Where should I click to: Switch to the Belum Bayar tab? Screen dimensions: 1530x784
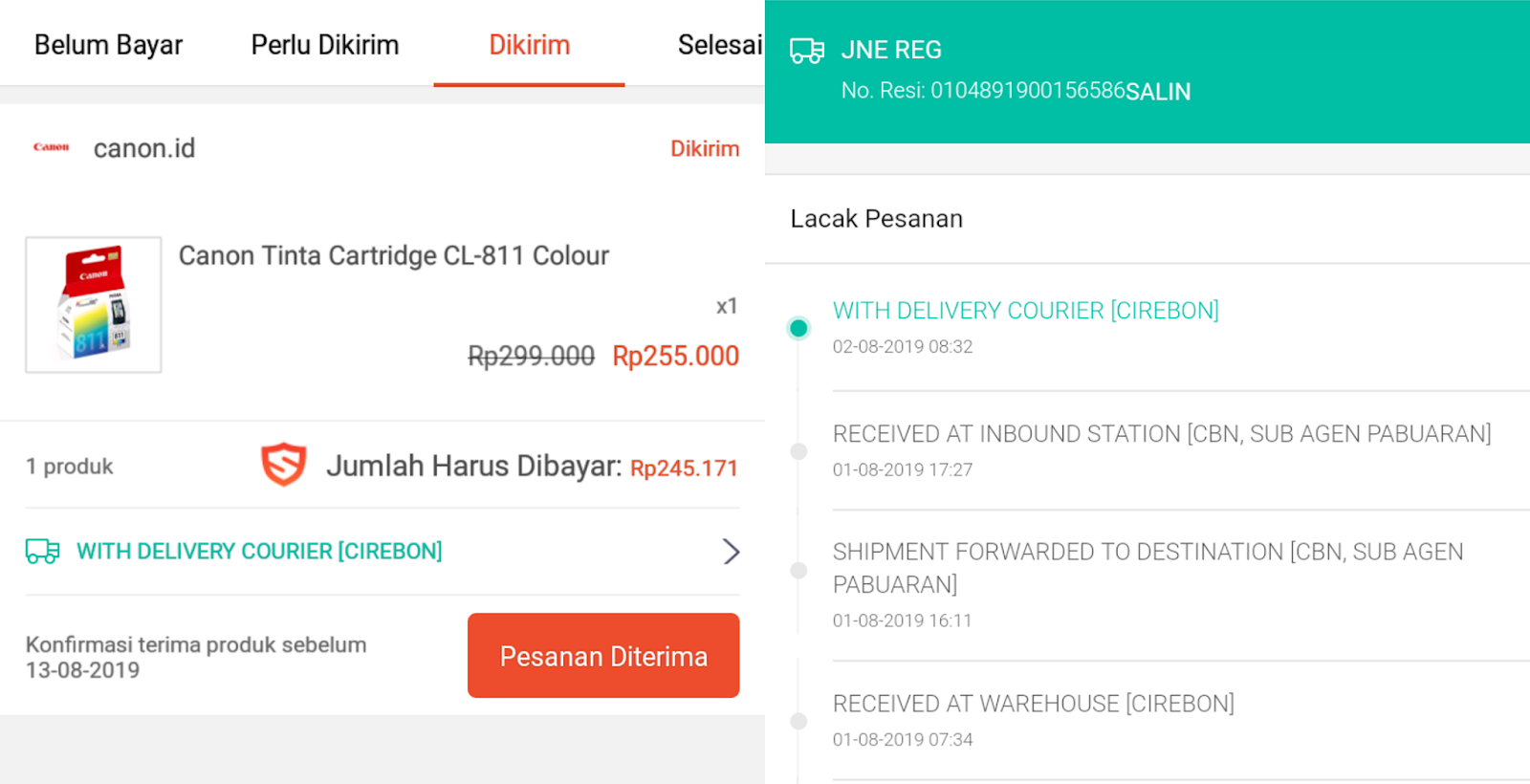pos(108,44)
